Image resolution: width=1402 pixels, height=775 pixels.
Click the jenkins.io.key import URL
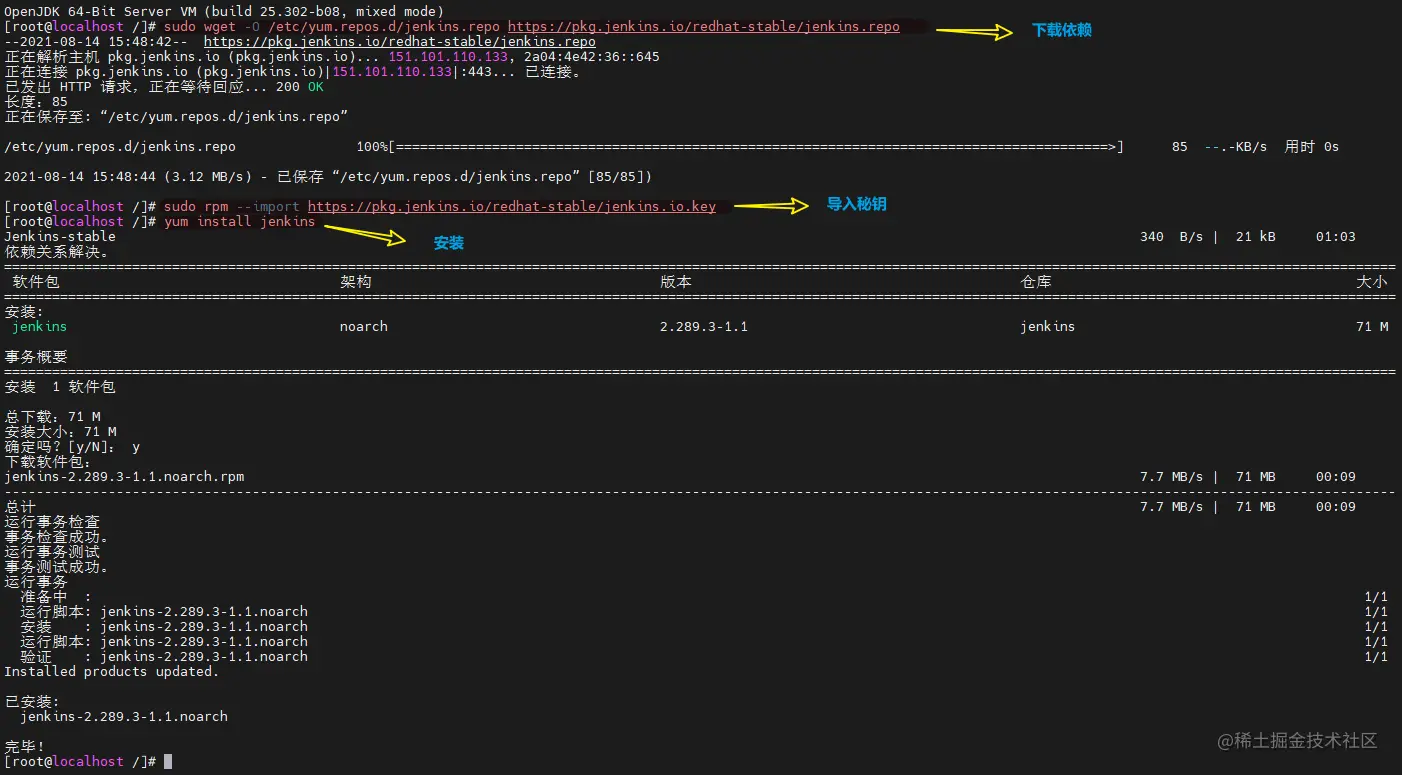tap(512, 207)
